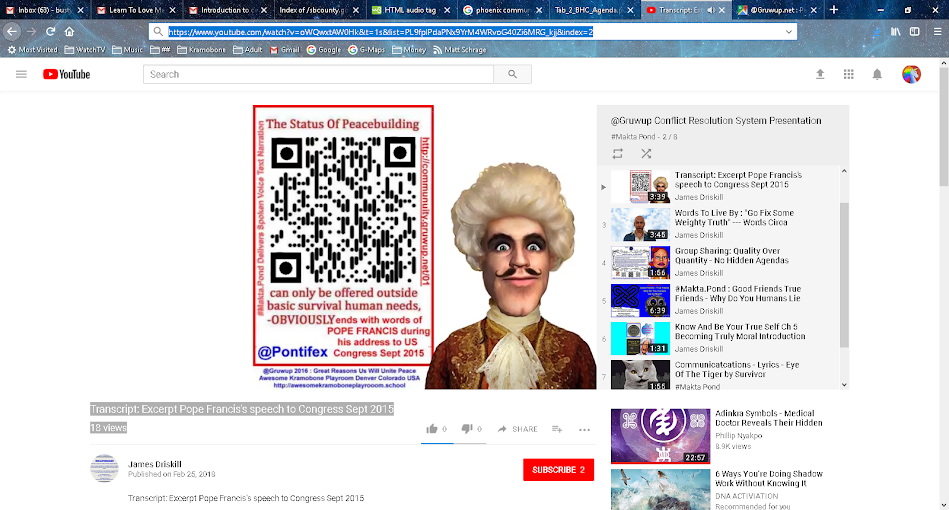The width and height of the screenshot is (949, 510).
Task: Dislike the video with thumbs down
Action: 467,429
